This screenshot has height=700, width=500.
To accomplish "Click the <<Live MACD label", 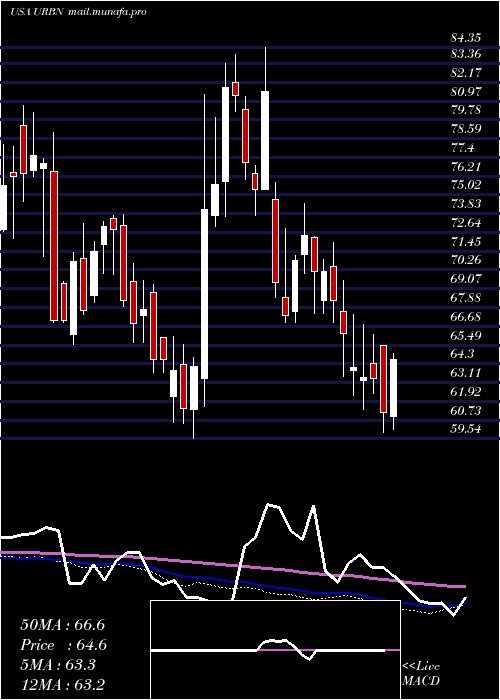I will pos(421,674).
